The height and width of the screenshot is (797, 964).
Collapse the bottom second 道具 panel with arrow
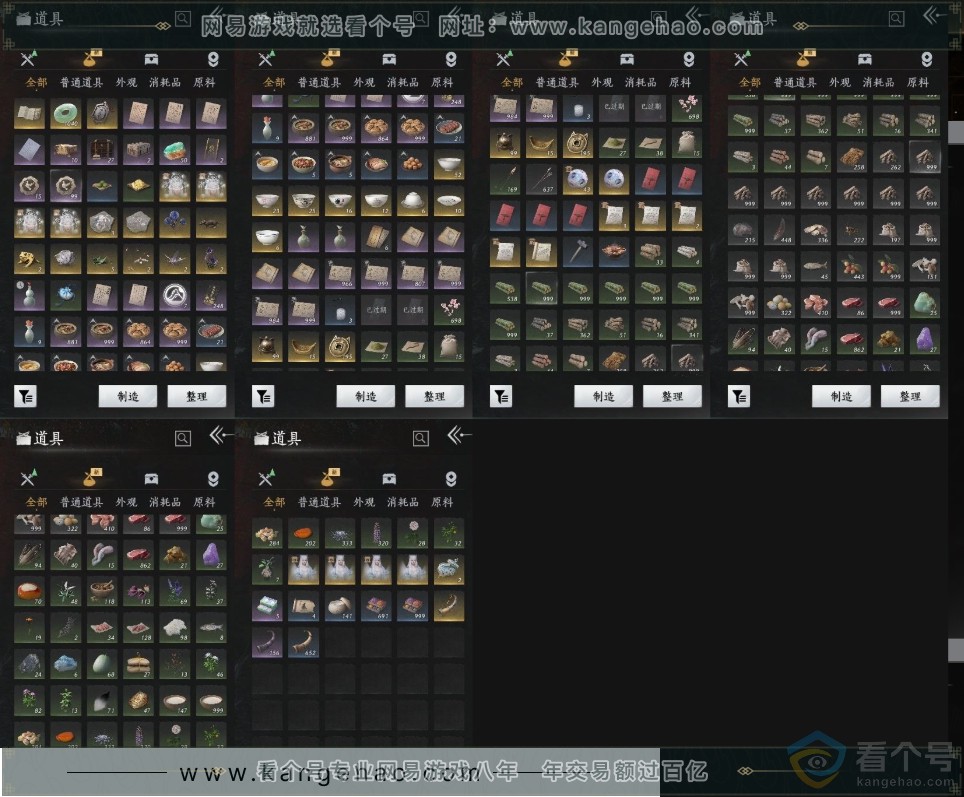click(x=458, y=436)
